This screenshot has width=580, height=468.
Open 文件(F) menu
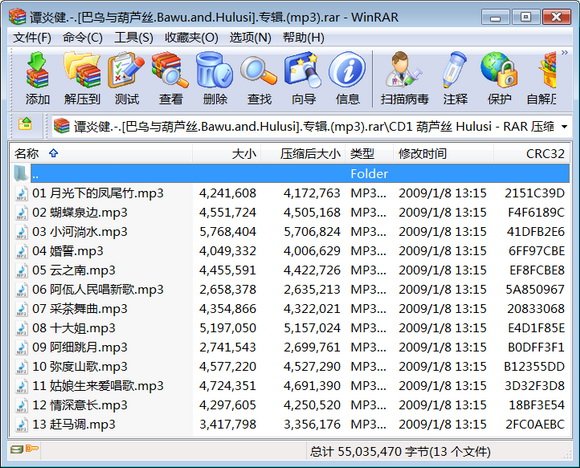pyautogui.click(x=32, y=37)
